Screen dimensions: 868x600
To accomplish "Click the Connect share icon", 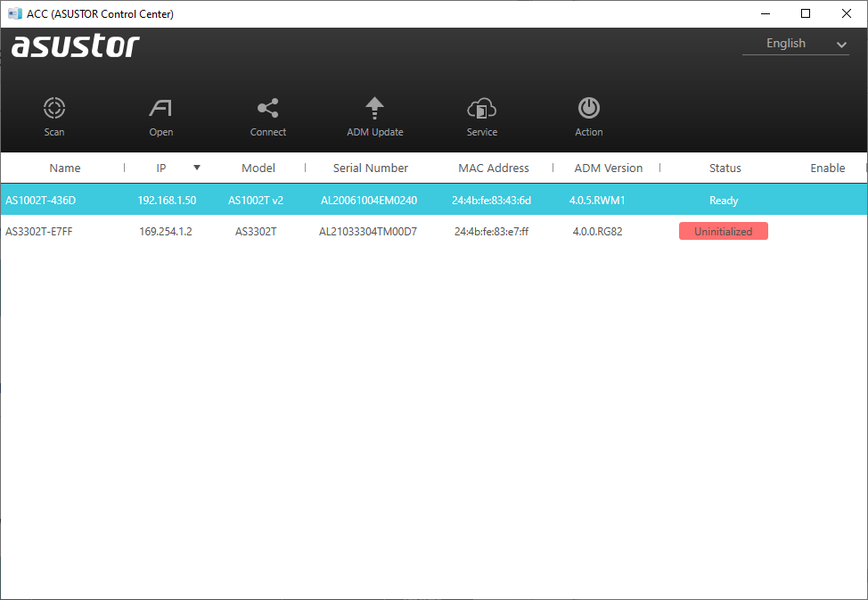I will point(268,108).
